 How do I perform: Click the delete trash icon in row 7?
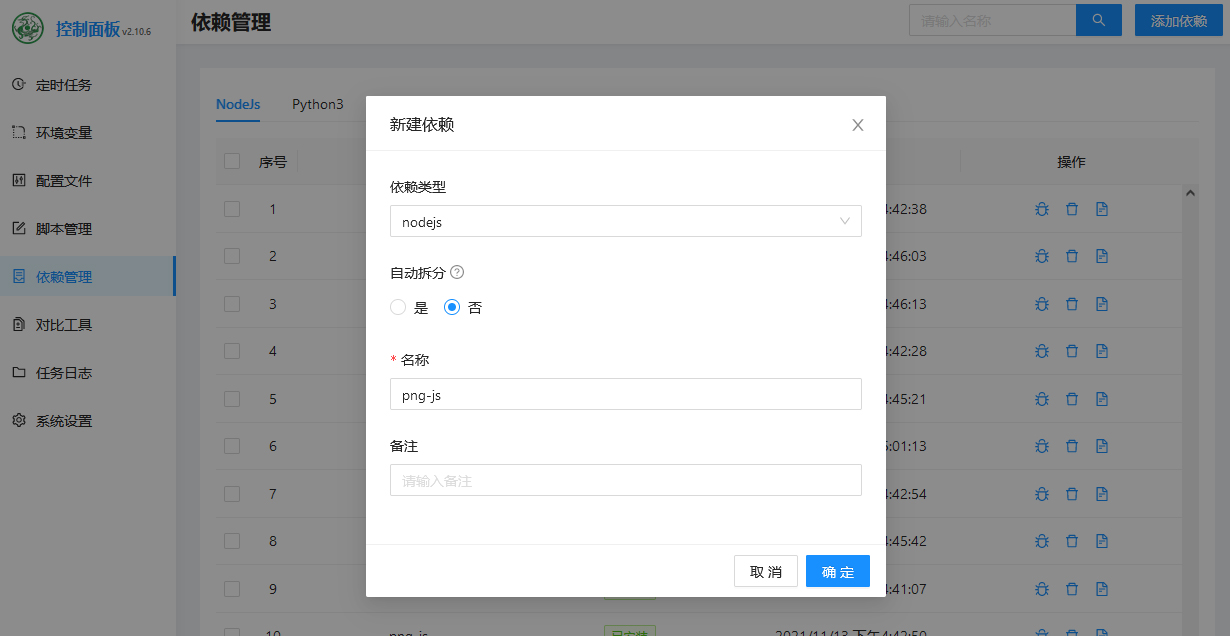(1071, 494)
